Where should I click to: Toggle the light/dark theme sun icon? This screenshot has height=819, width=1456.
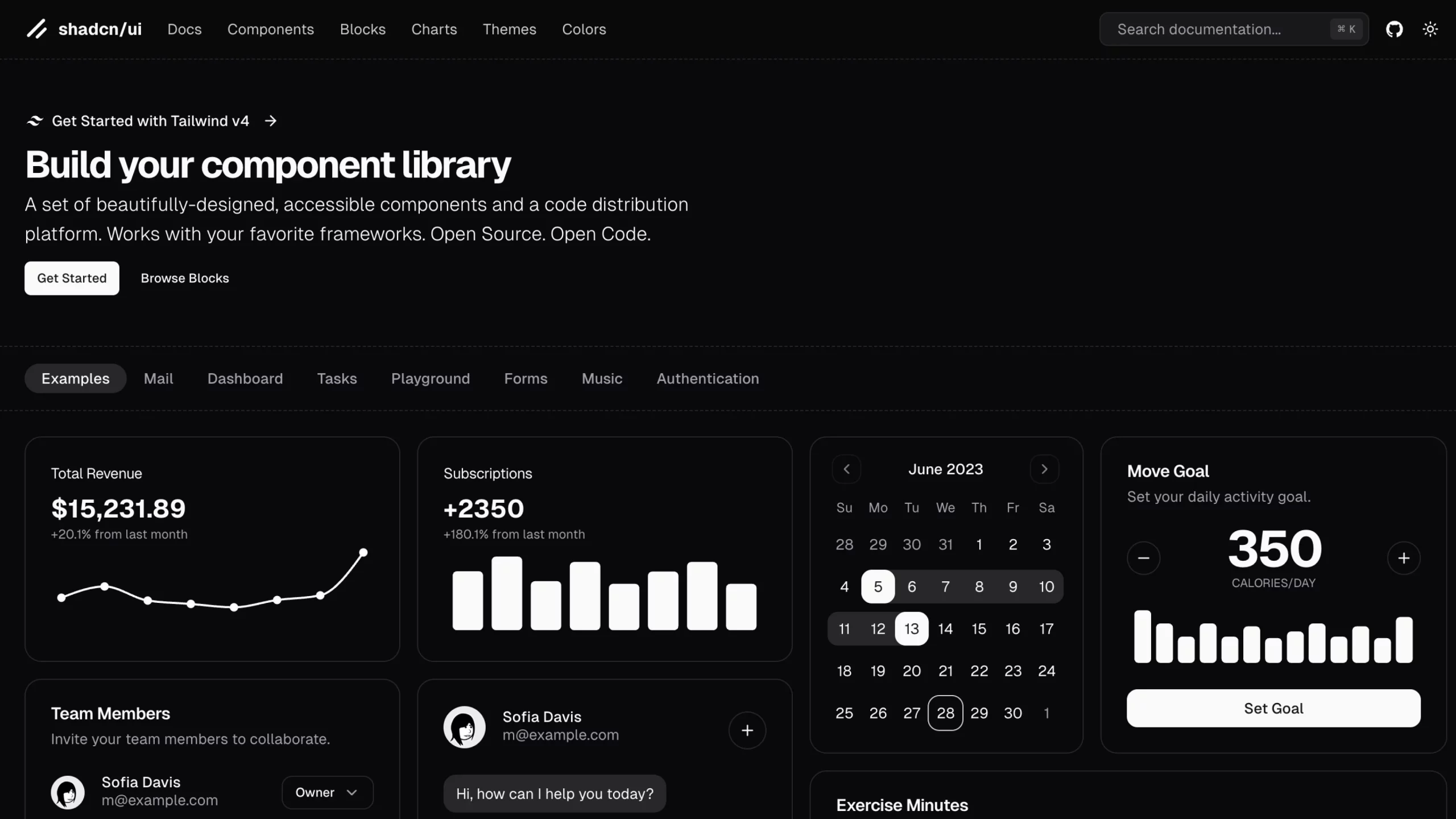(1430, 29)
